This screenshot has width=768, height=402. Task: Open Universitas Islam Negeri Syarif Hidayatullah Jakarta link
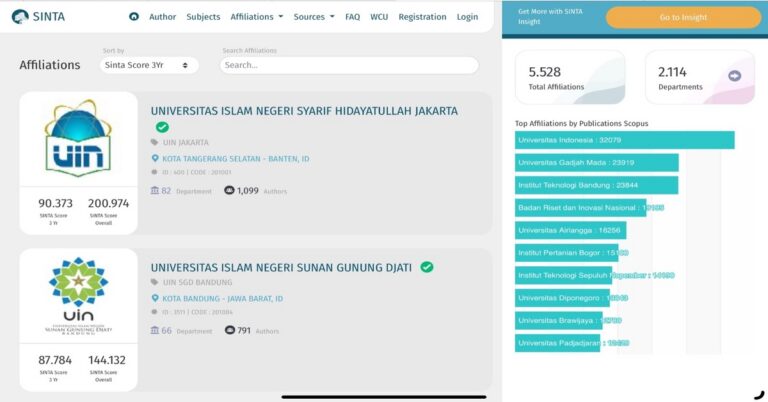pyautogui.click(x=304, y=111)
